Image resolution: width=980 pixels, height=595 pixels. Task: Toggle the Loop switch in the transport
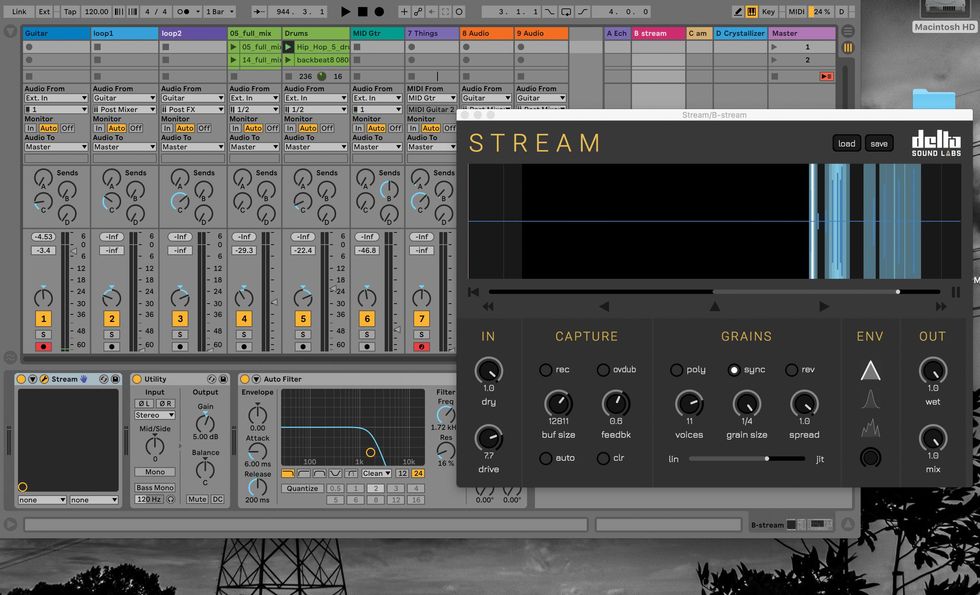tap(566, 11)
